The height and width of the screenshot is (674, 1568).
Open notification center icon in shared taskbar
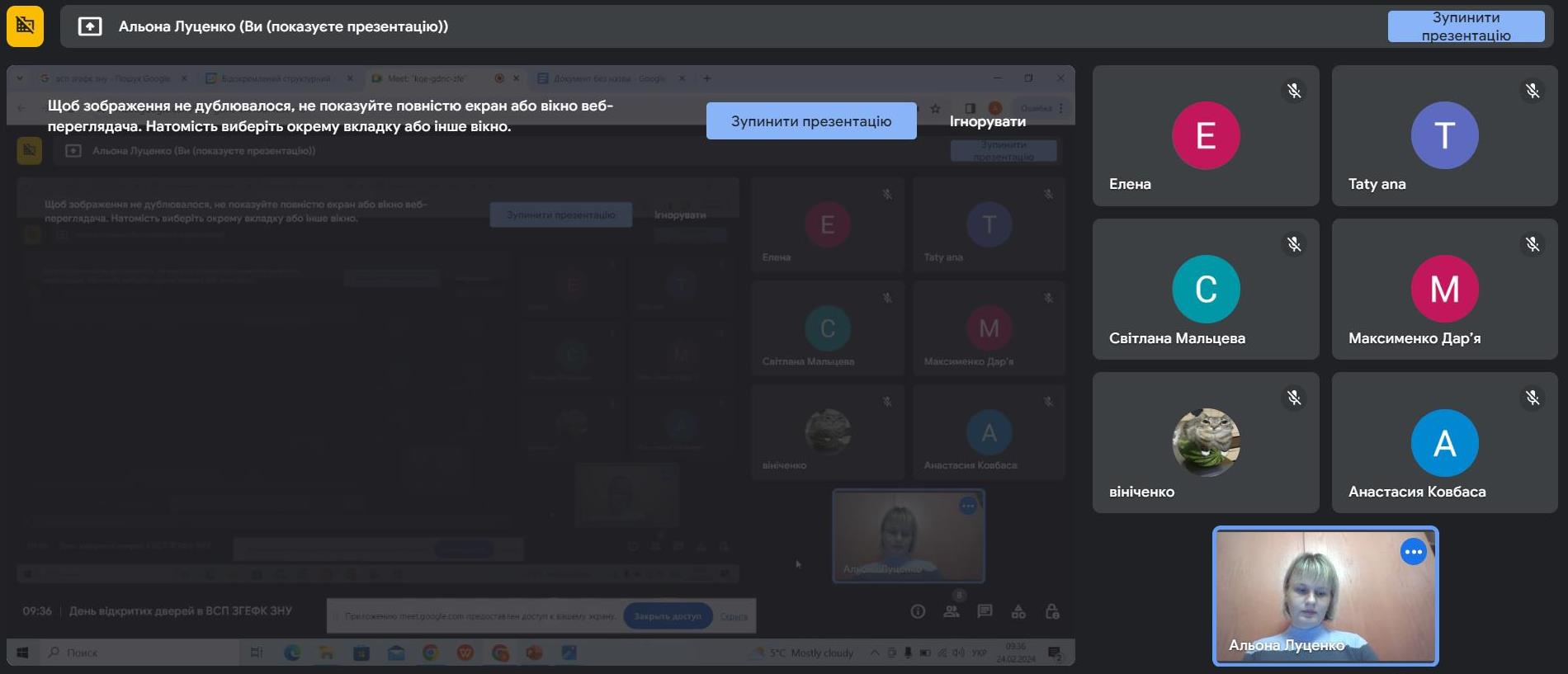point(1055,653)
